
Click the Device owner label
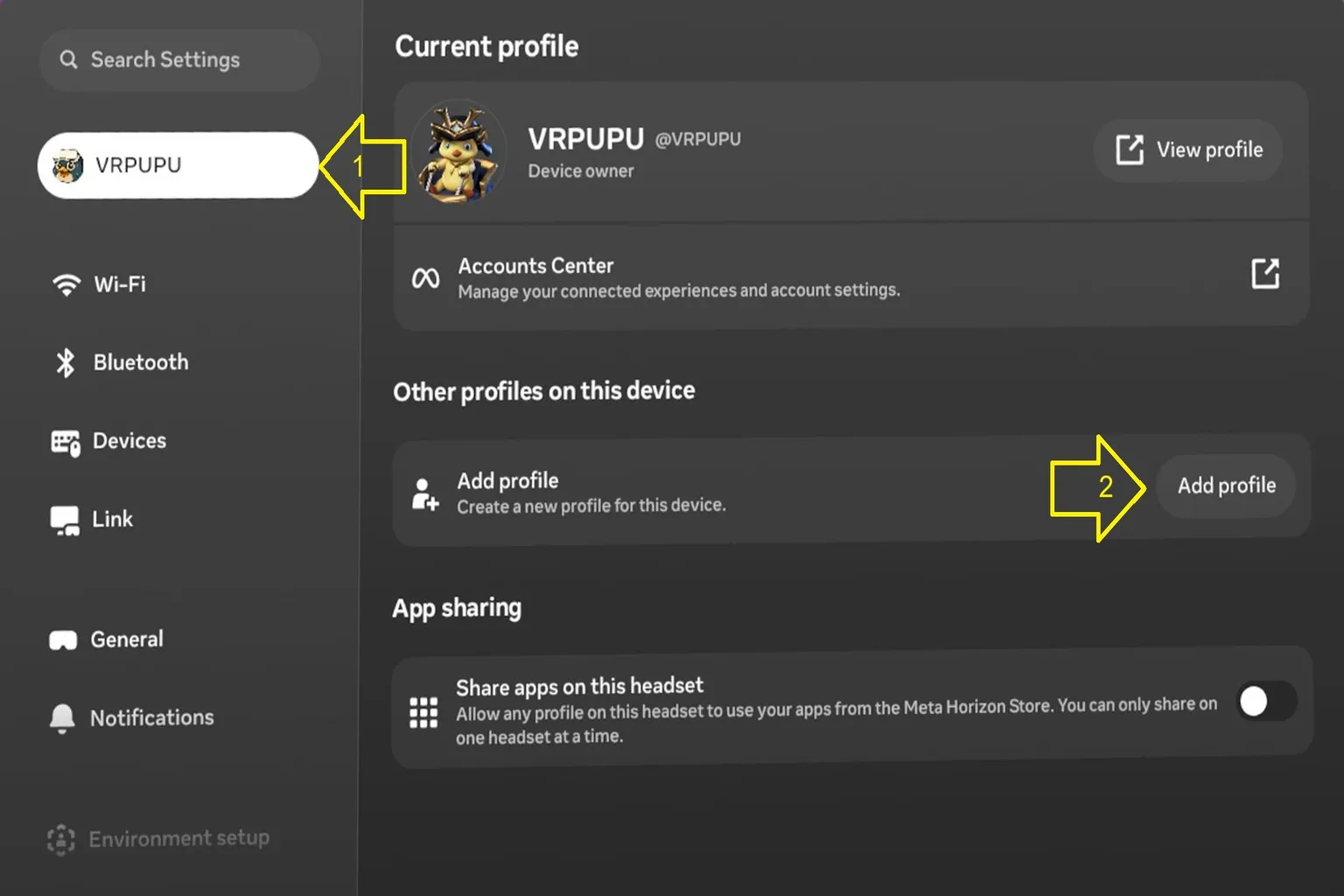tap(581, 171)
